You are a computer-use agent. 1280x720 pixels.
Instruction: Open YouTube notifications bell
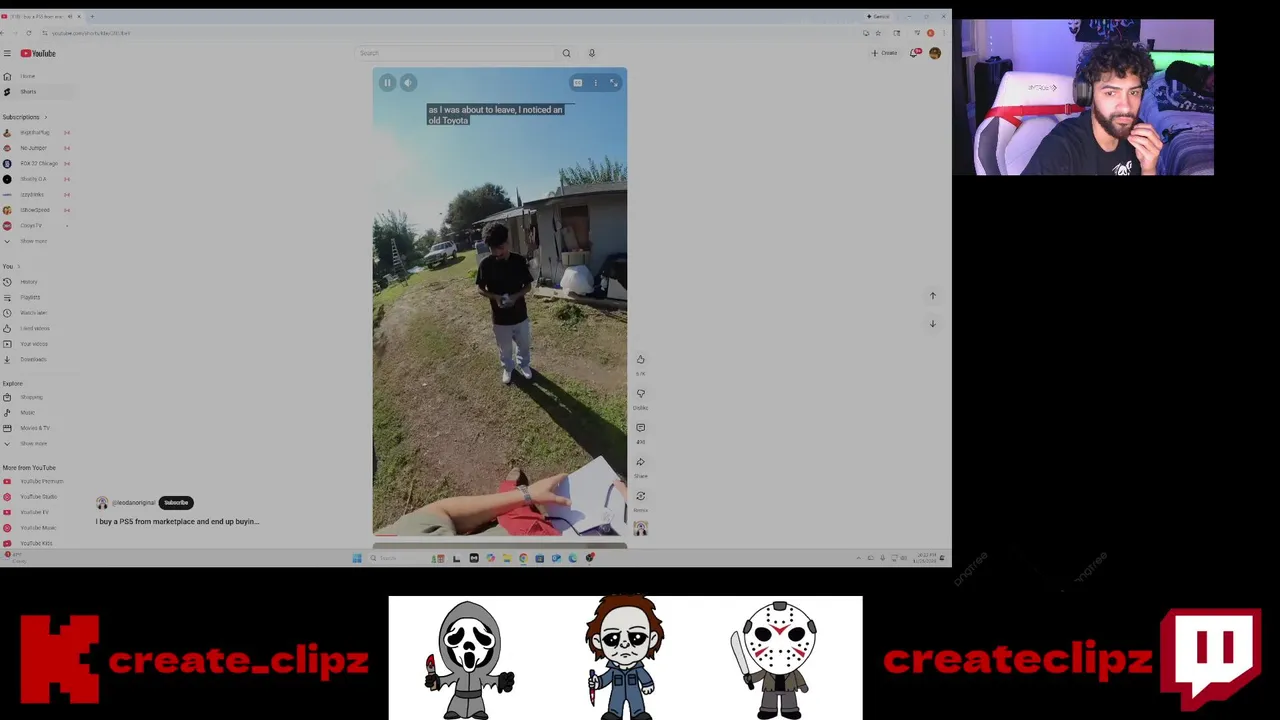point(914,53)
